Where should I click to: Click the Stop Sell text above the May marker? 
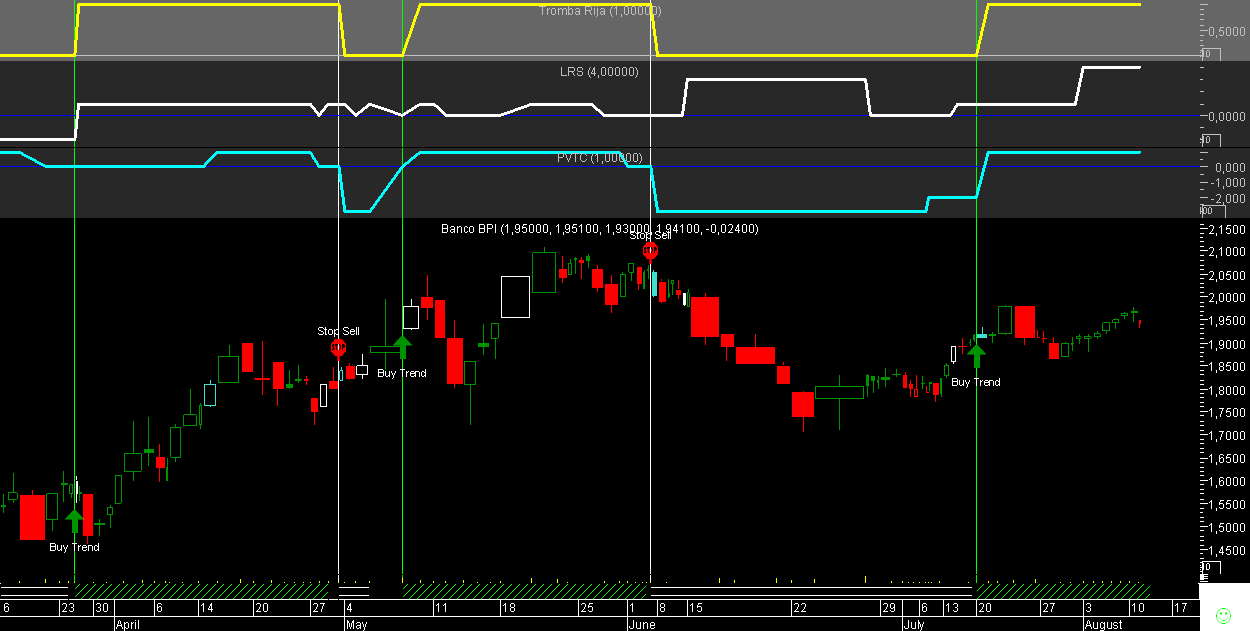(338, 331)
